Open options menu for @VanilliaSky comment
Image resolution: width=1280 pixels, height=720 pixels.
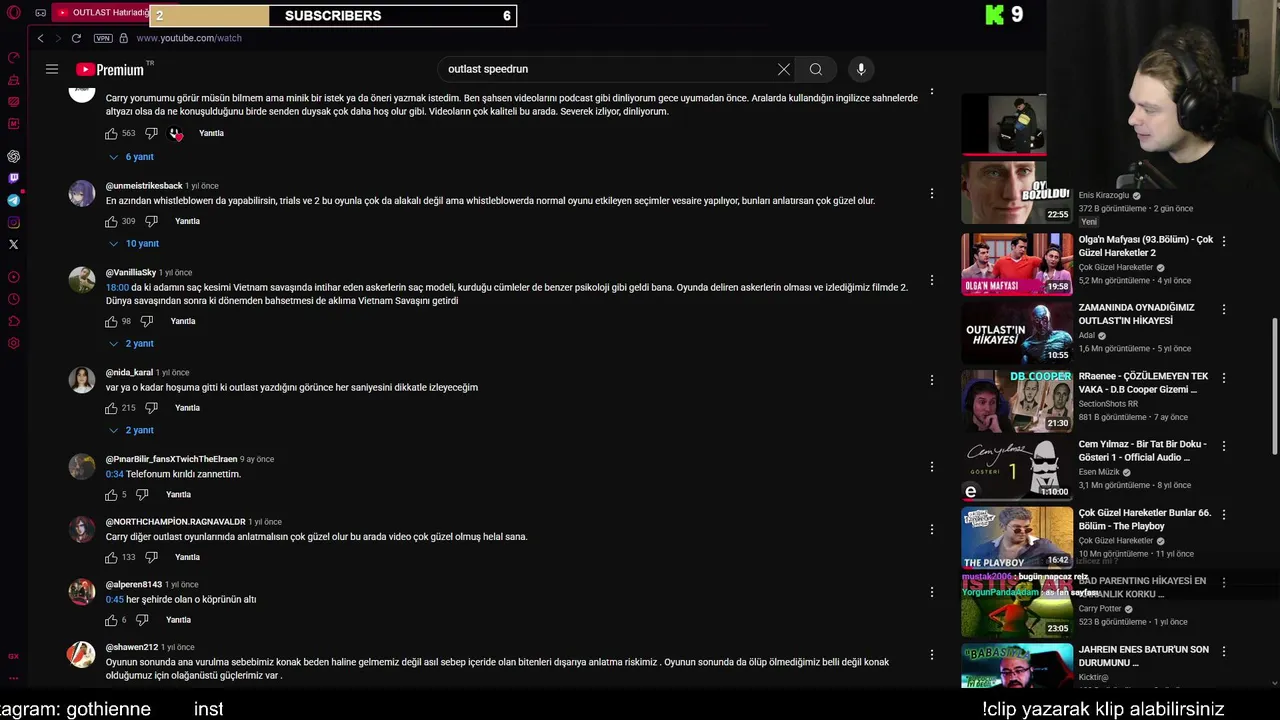[931, 280]
